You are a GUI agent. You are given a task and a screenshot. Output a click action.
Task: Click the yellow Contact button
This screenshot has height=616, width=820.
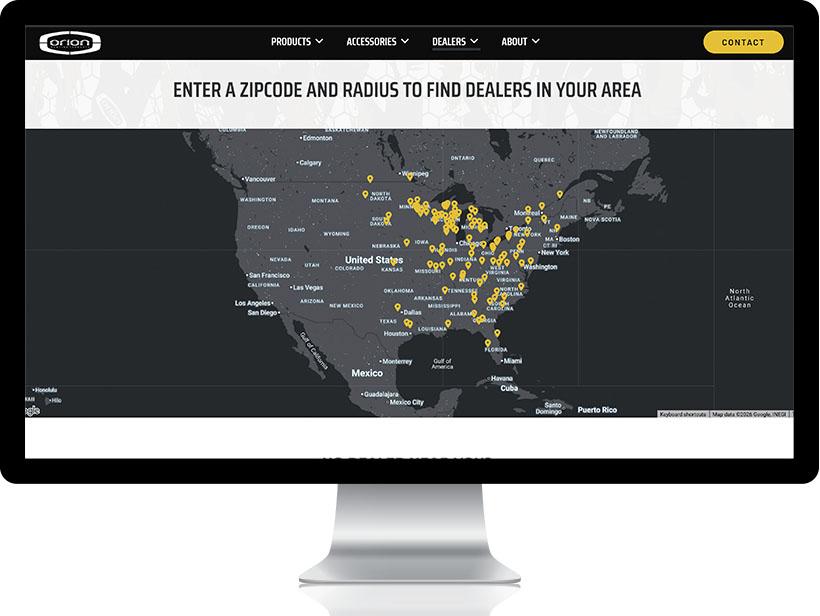tap(743, 42)
